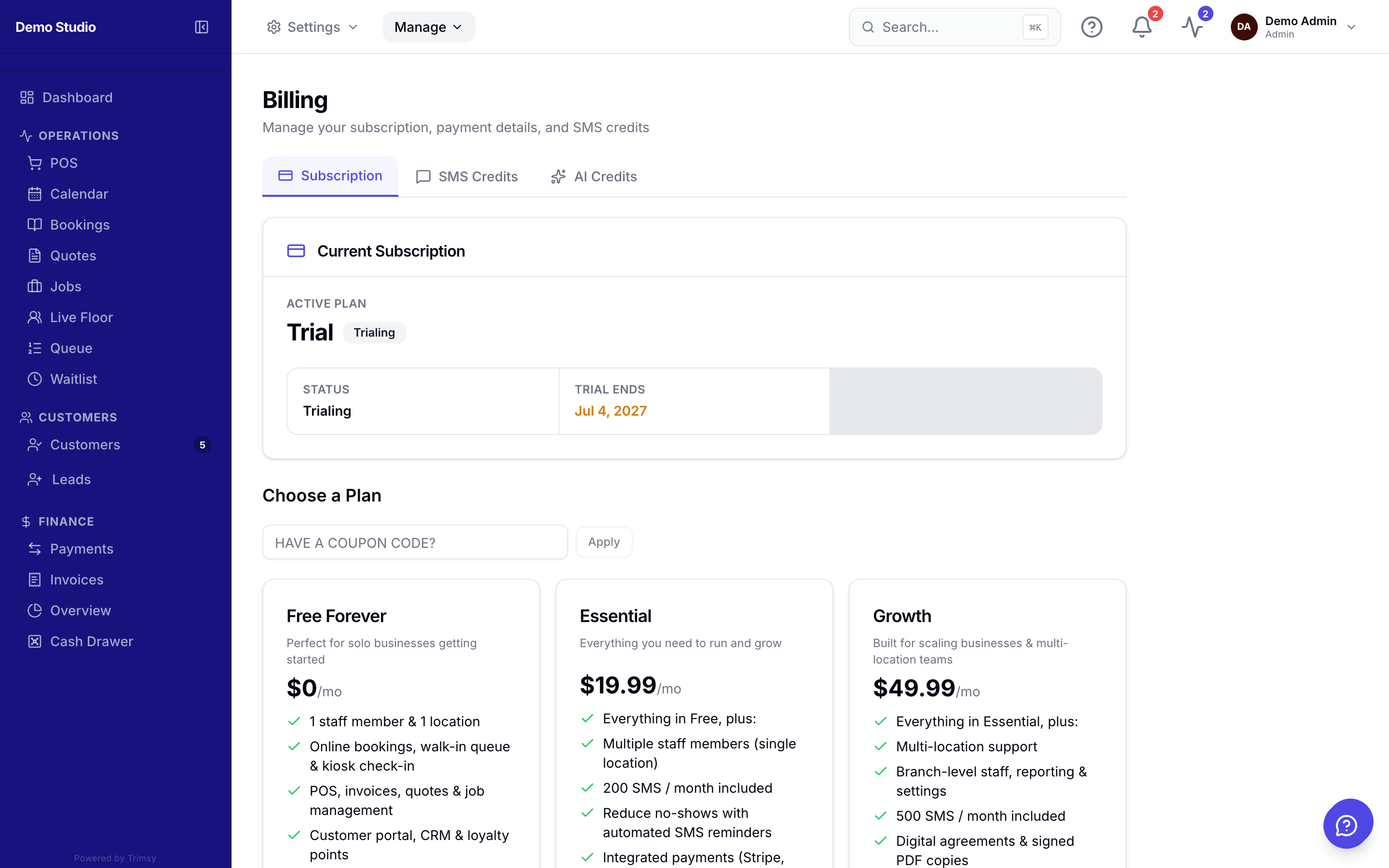Click the Jul 4, 2027 trial end date

(x=610, y=411)
